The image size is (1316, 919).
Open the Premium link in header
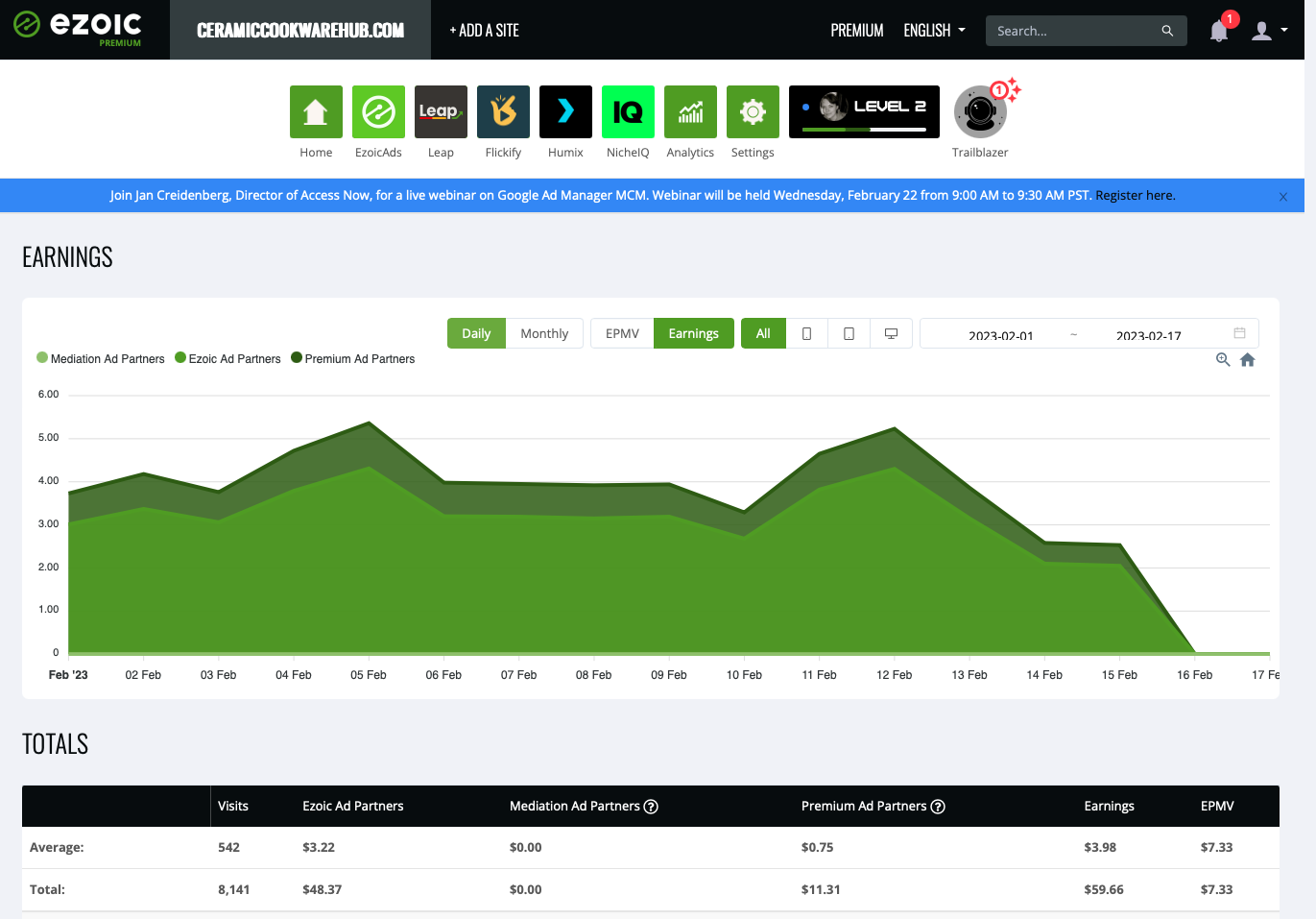pyautogui.click(x=856, y=31)
